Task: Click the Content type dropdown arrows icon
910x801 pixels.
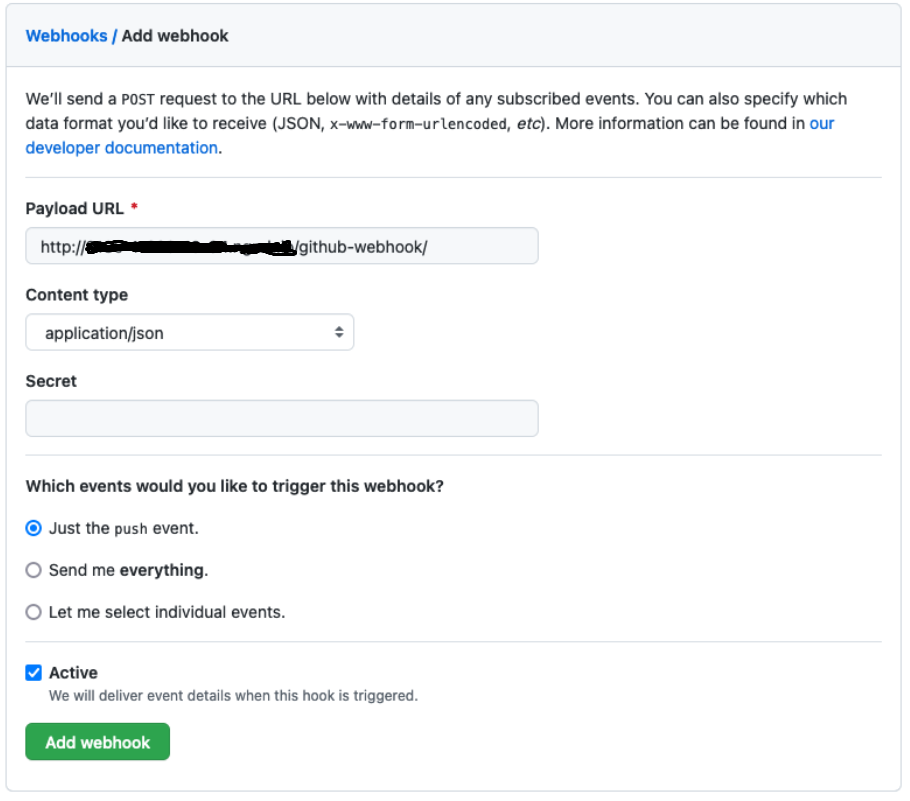Action: [339, 333]
